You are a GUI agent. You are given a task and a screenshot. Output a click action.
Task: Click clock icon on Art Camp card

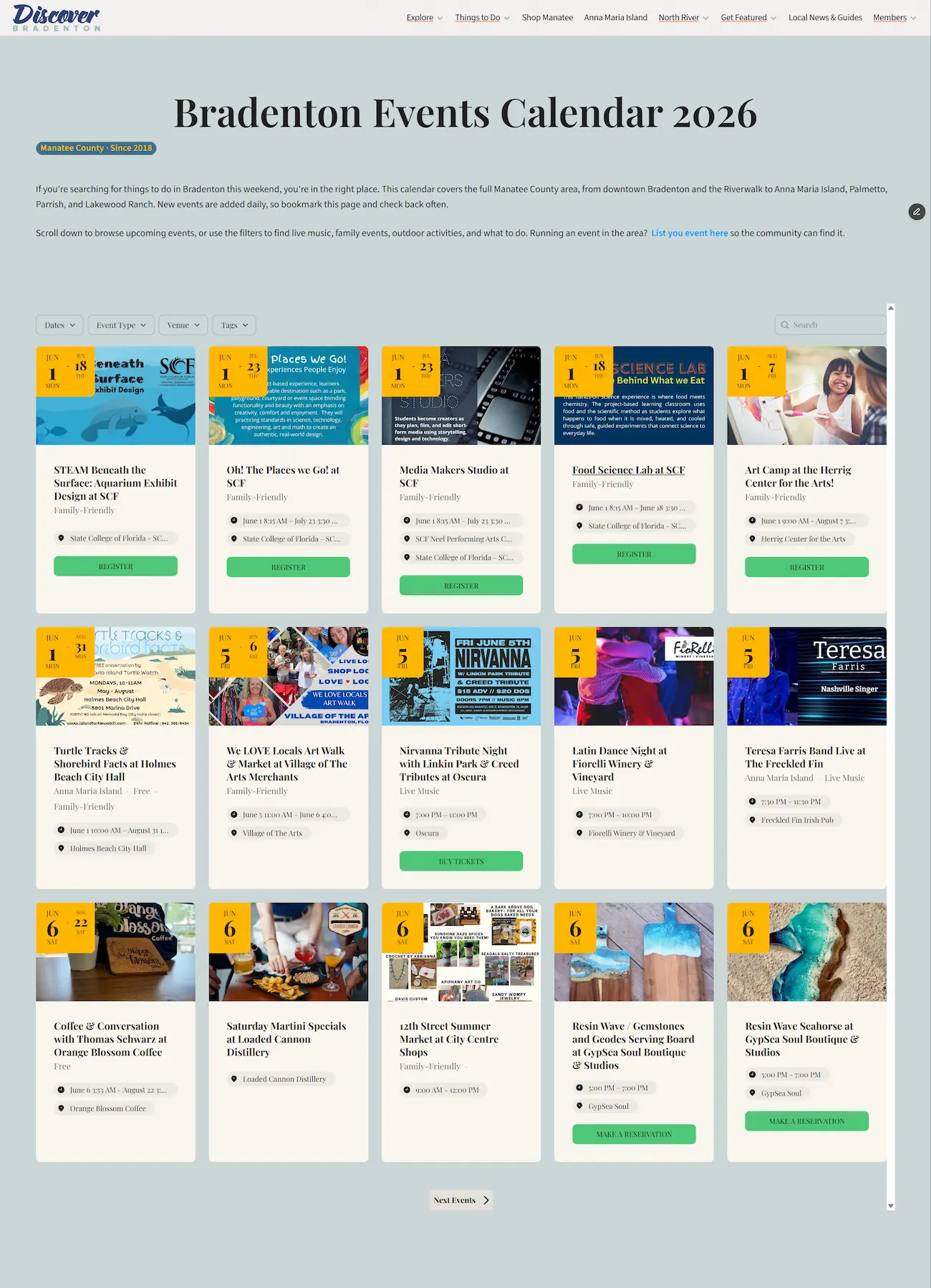(x=752, y=520)
